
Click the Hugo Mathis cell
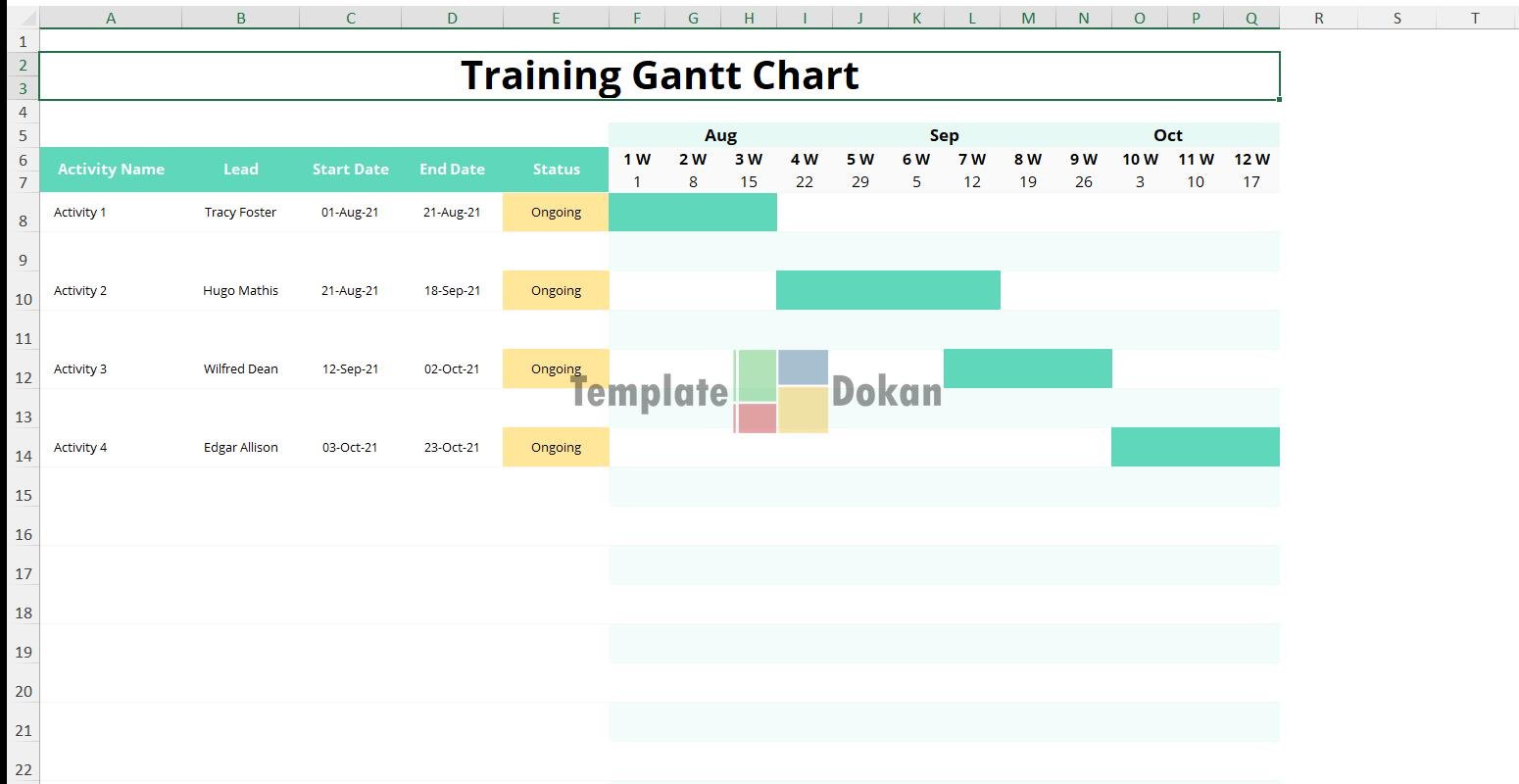(x=240, y=290)
